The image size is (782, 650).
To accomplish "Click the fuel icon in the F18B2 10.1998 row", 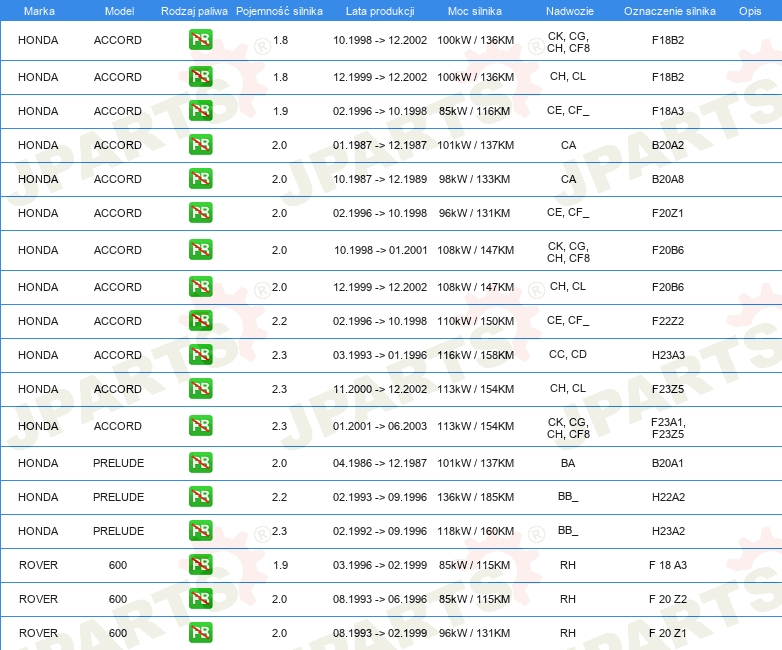I will pyautogui.click(x=200, y=40).
